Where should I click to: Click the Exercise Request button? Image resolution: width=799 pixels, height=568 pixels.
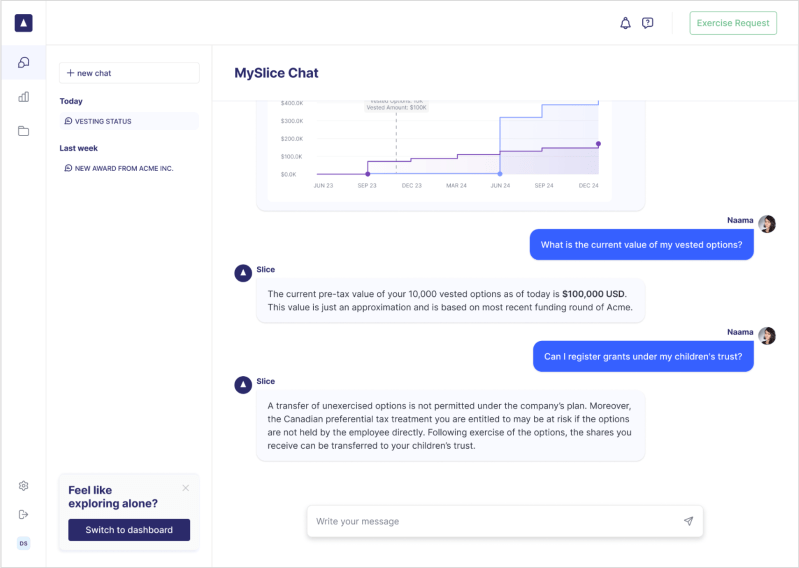point(733,23)
